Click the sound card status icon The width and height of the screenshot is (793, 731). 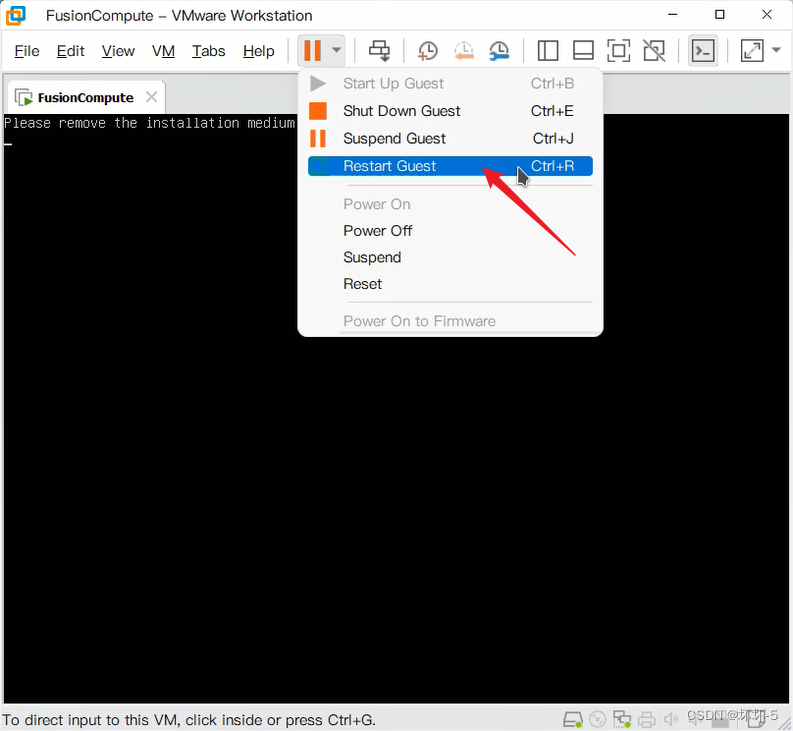pos(671,719)
